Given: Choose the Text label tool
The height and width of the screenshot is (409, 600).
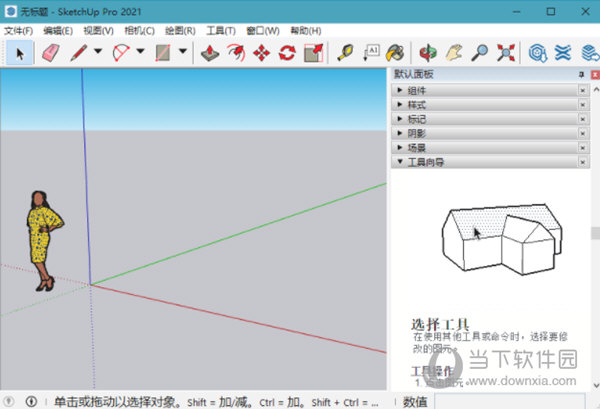Looking at the screenshot, I should pyautogui.click(x=371, y=53).
